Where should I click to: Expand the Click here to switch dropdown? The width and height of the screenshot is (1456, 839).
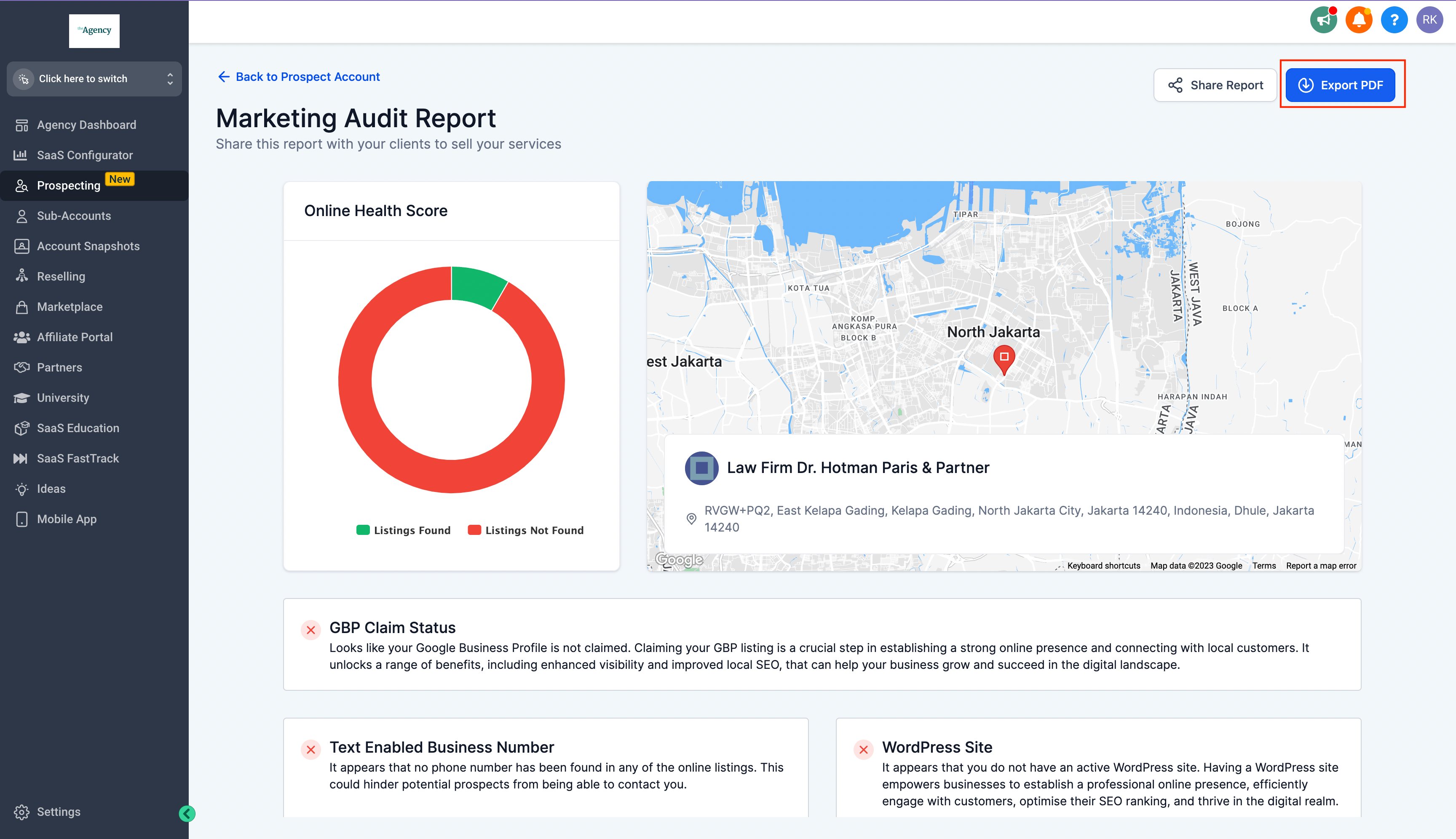click(x=94, y=79)
